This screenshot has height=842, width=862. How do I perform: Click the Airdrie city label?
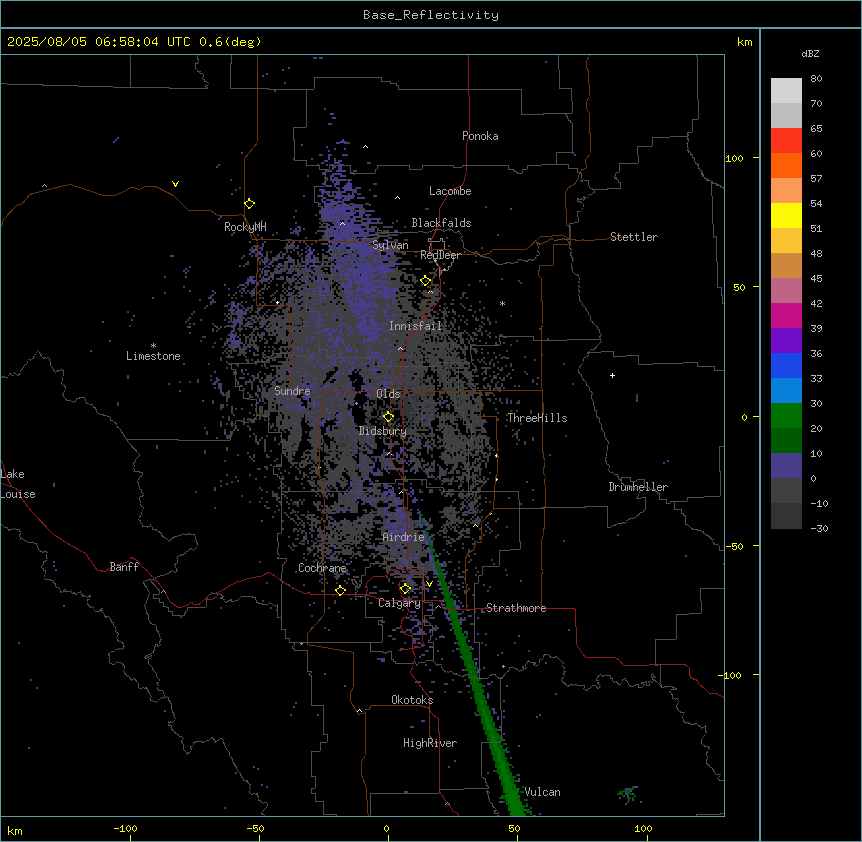[x=404, y=537]
